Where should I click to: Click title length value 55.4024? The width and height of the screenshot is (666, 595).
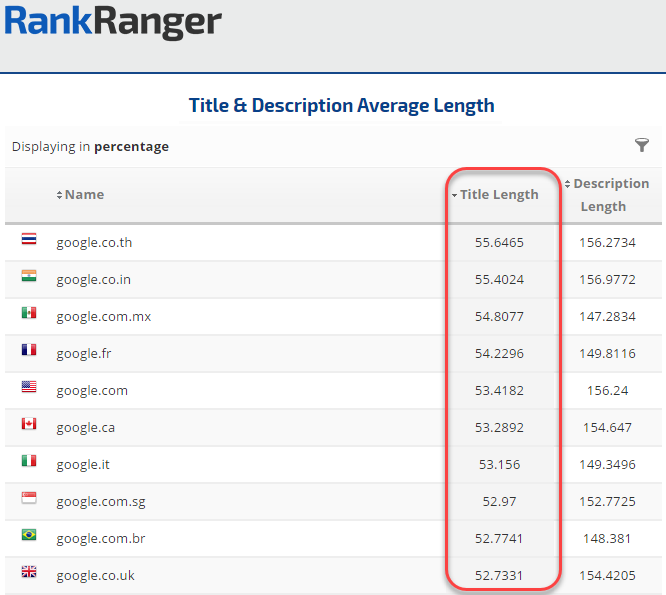500,279
